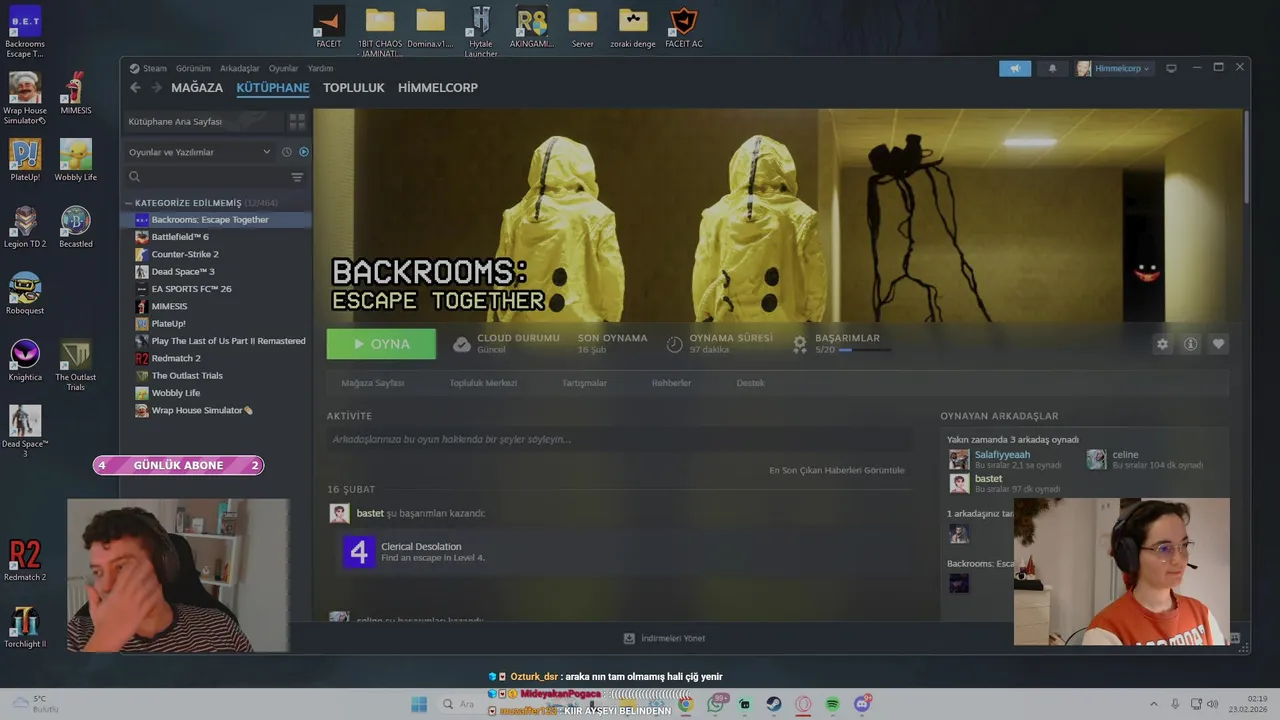Viewport: 1280px width, 720px height.
Task: Open bastet's avatar in activity feed
Action: 340,513
